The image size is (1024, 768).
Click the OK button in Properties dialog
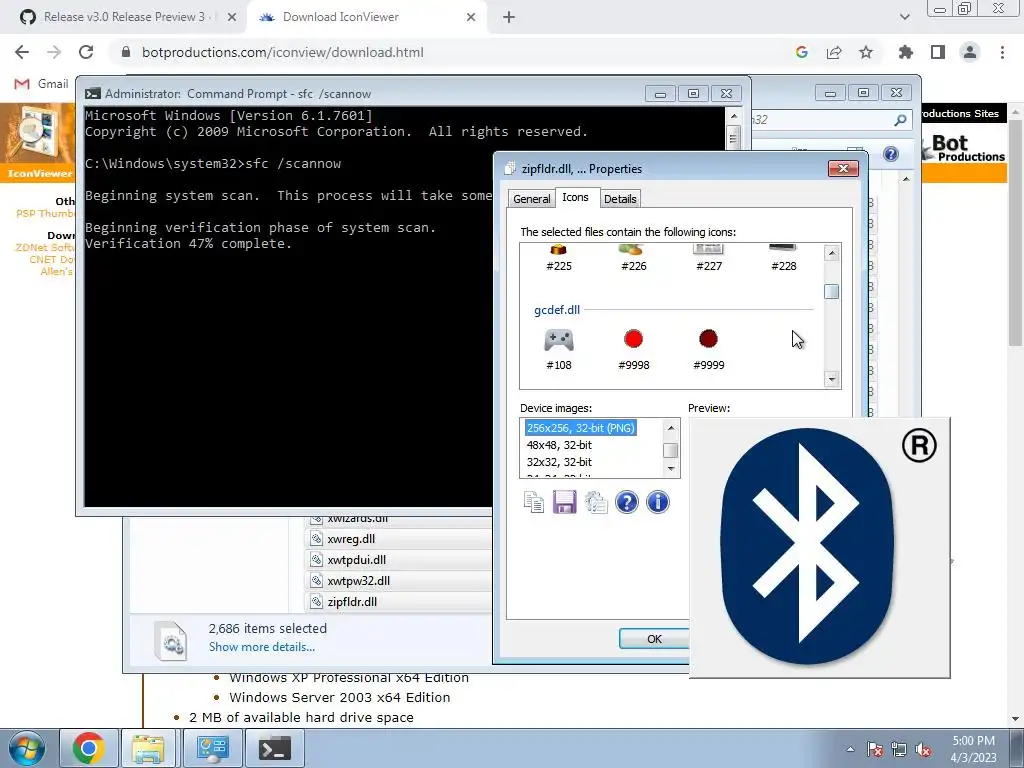[x=654, y=639]
